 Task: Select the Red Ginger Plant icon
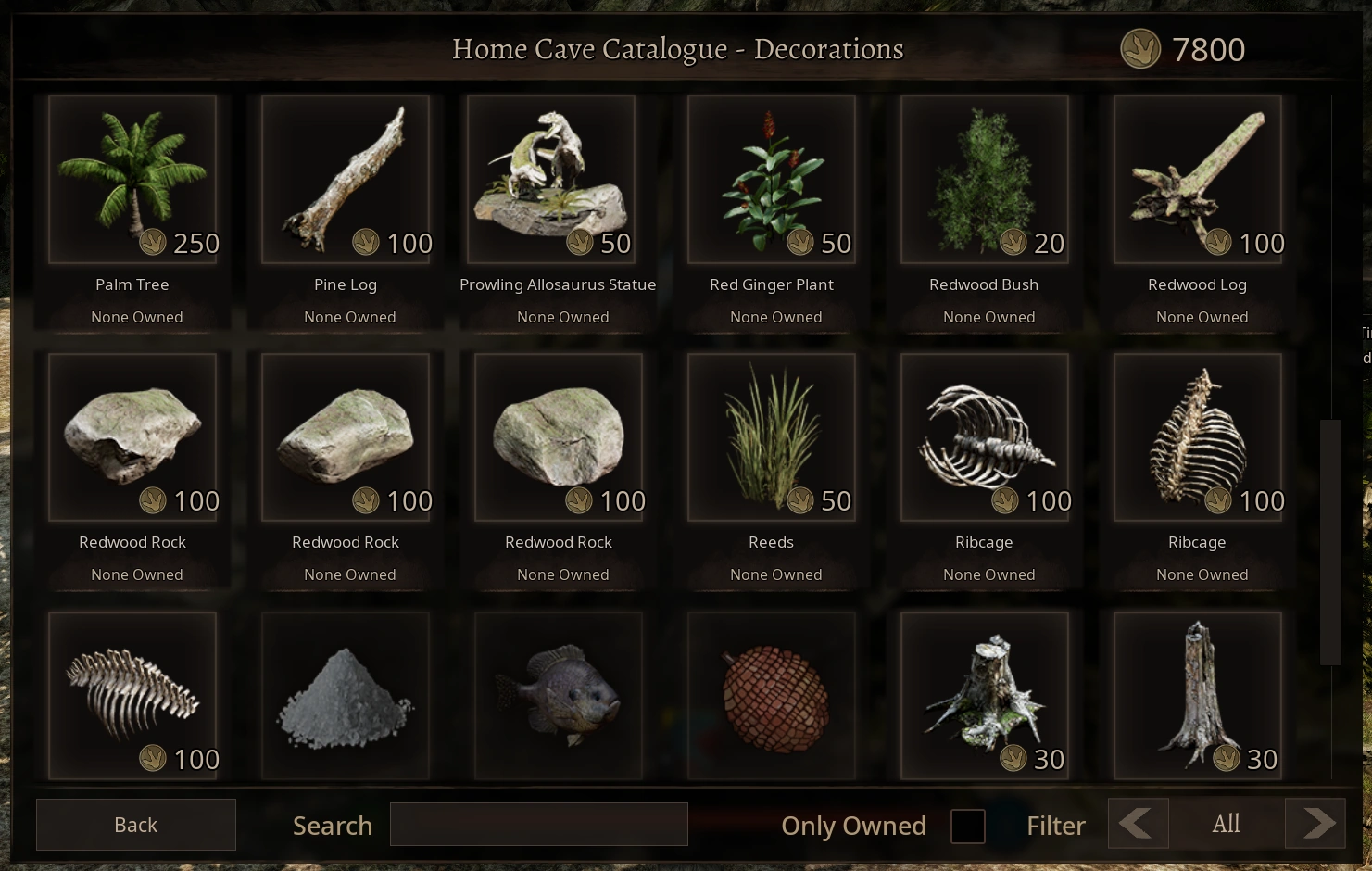(772, 180)
